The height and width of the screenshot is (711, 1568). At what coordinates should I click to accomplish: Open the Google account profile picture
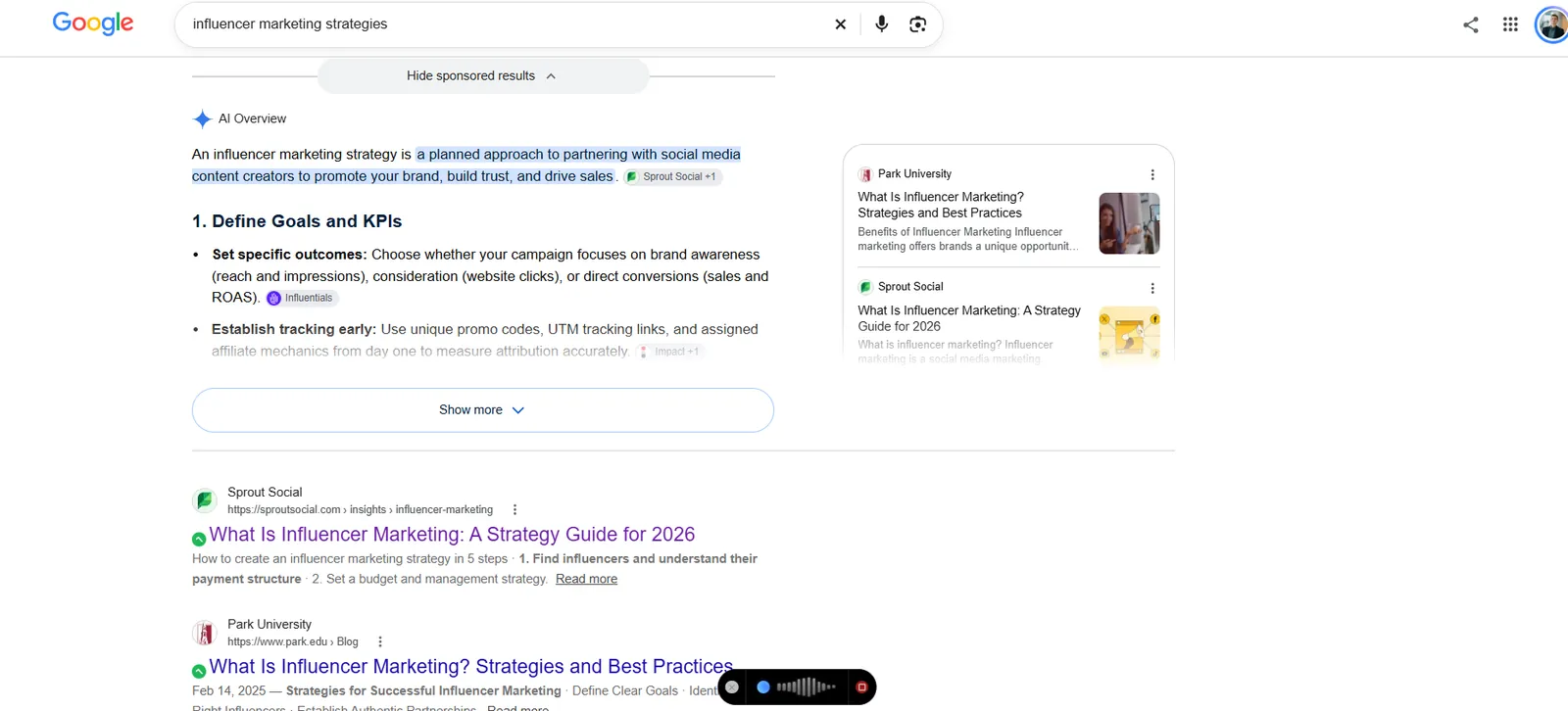pos(1552,24)
